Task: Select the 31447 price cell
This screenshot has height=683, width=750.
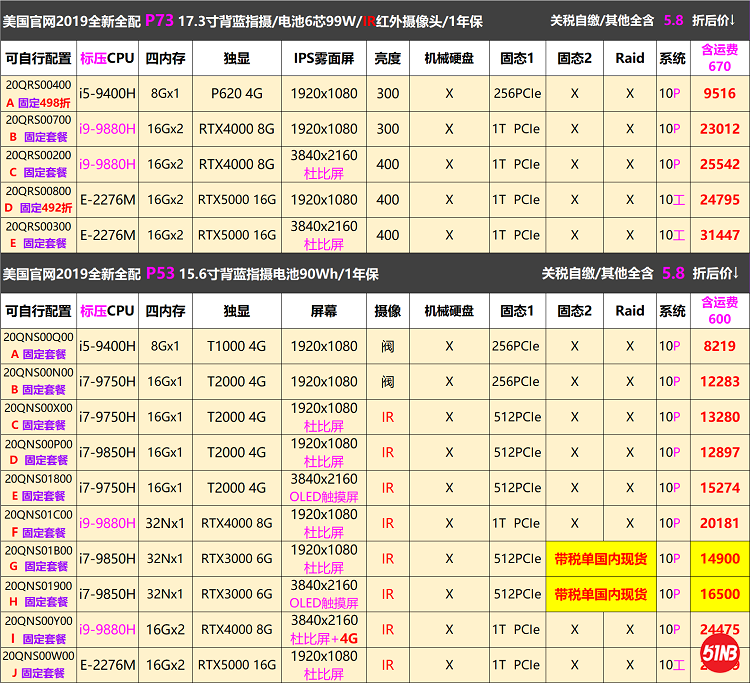Action: pos(719,235)
